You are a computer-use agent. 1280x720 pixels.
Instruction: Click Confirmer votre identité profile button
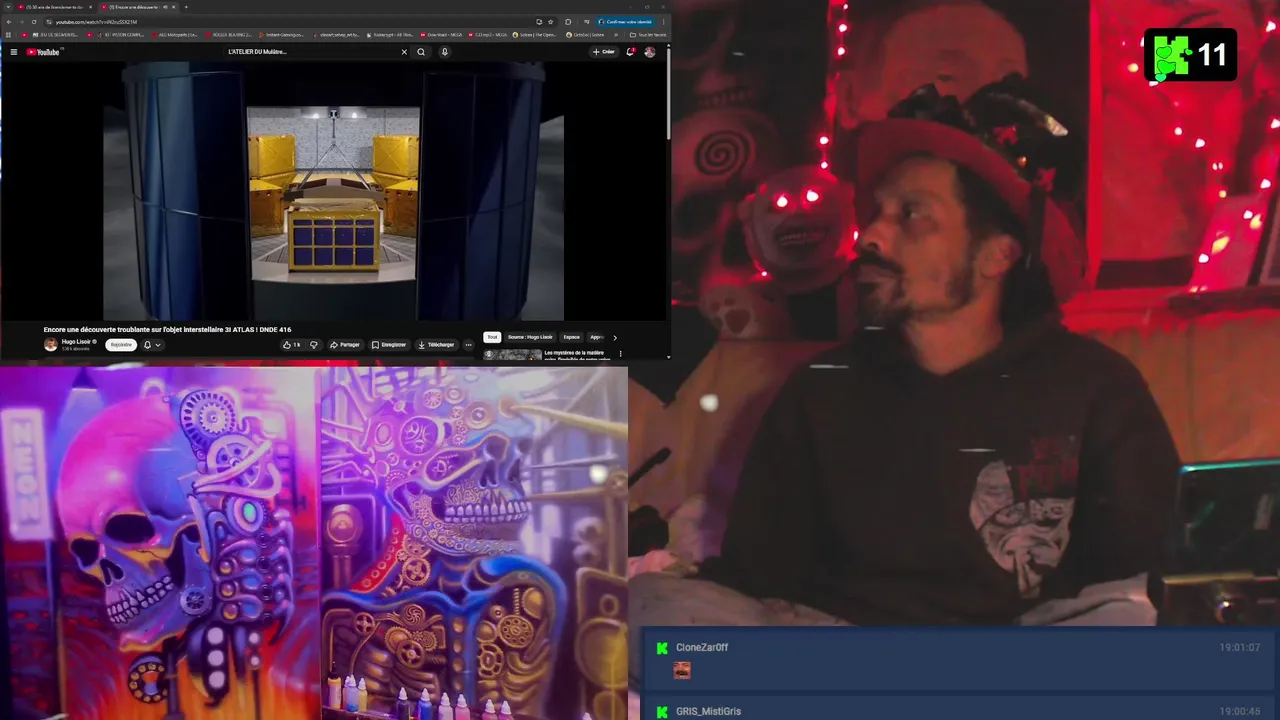click(x=626, y=21)
